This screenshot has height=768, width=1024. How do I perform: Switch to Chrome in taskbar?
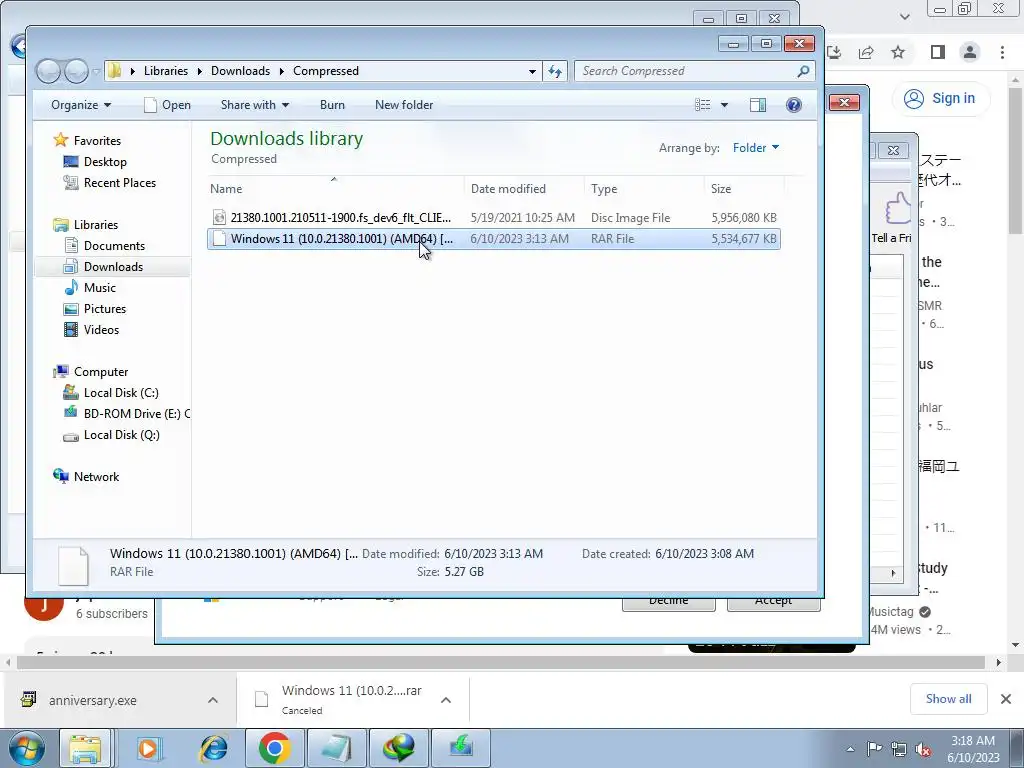275,748
